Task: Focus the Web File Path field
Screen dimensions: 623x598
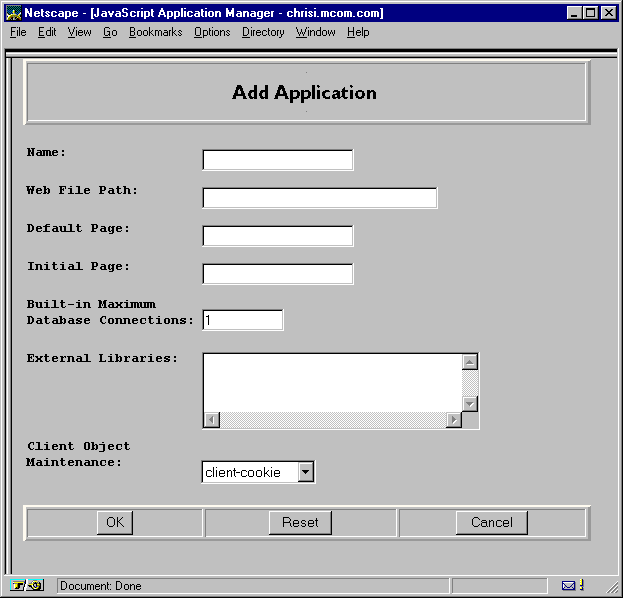Action: click(x=320, y=198)
